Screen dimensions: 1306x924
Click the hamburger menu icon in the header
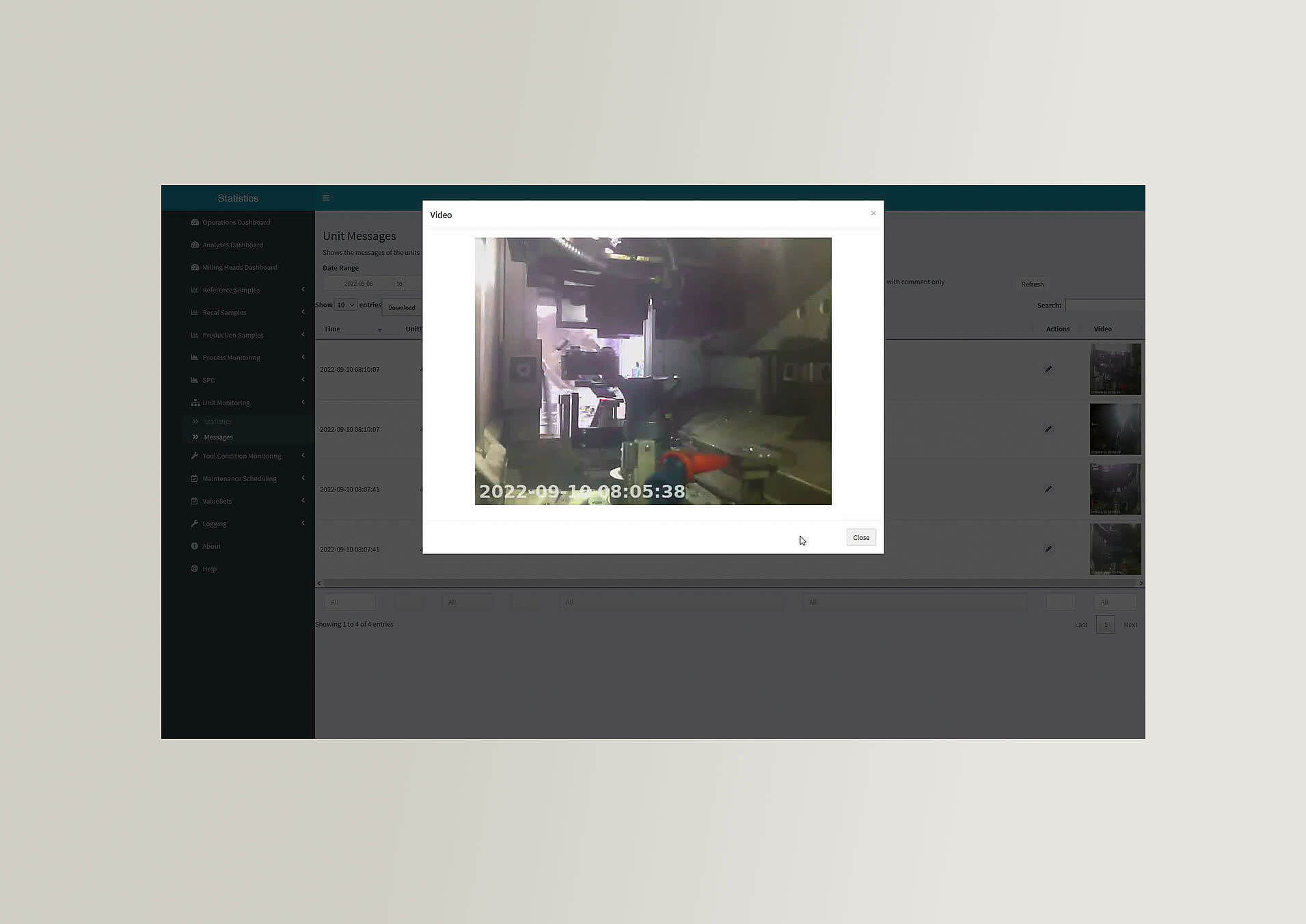pyautogui.click(x=326, y=198)
